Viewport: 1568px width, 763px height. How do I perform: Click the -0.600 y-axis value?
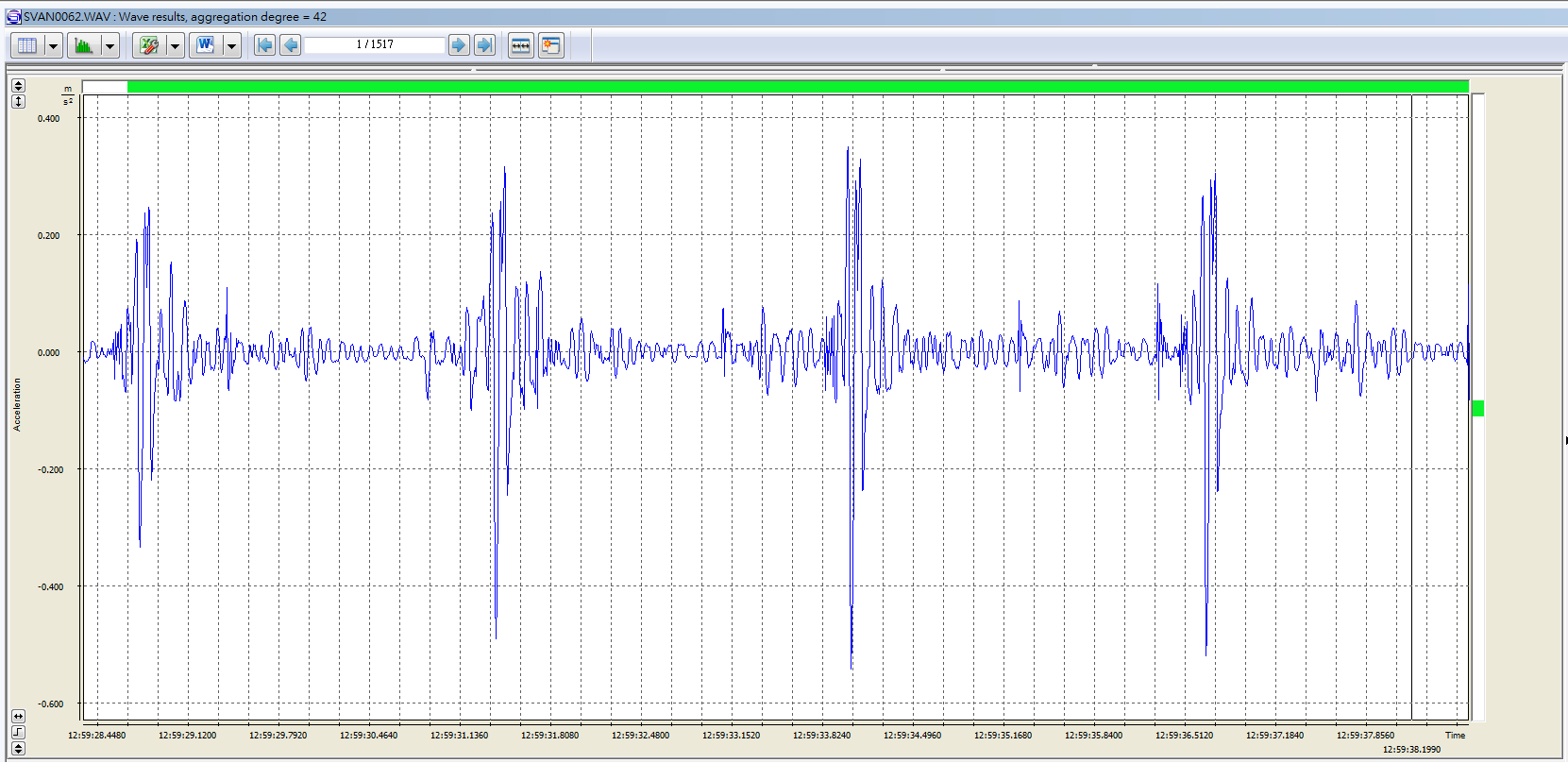coord(50,704)
